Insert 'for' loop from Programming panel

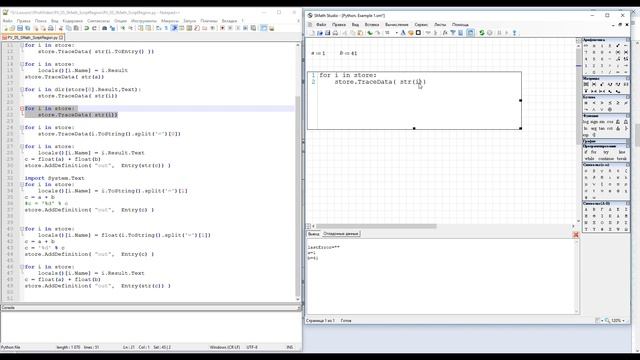click(593, 152)
